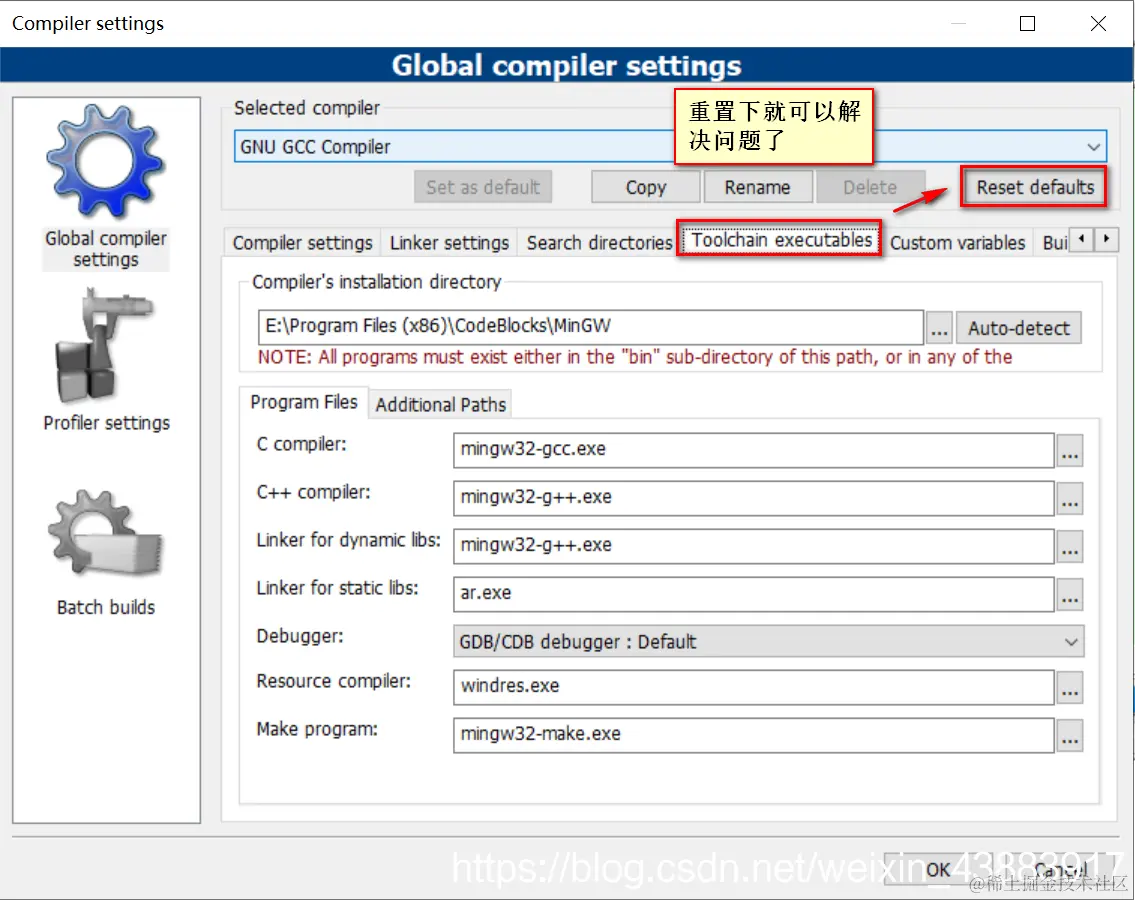This screenshot has width=1135, height=900.
Task: Expand the Selected compiler dropdown
Action: [x=1093, y=147]
